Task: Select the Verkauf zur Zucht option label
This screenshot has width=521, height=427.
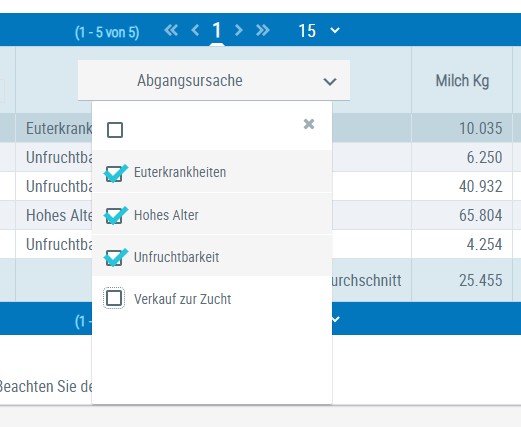Action: coord(182,299)
